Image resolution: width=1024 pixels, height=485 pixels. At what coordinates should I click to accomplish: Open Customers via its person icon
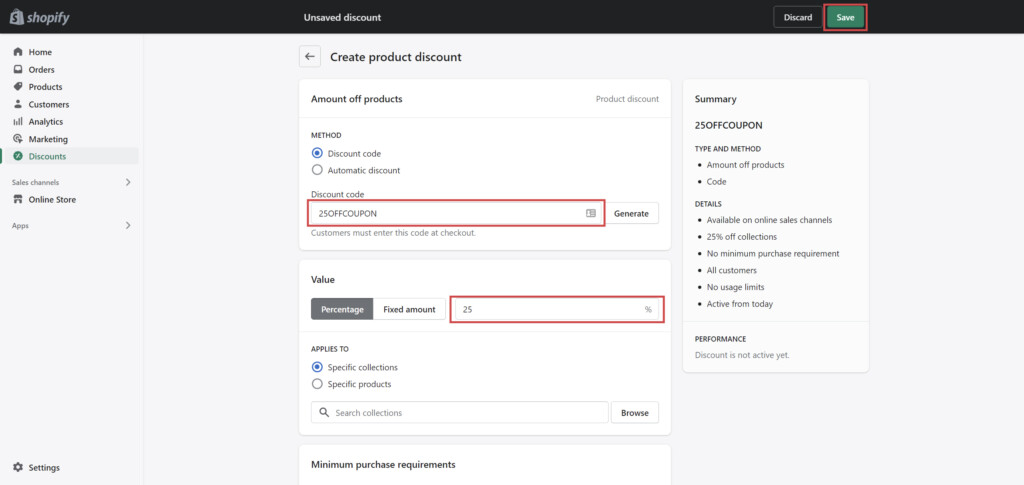tap(18, 104)
